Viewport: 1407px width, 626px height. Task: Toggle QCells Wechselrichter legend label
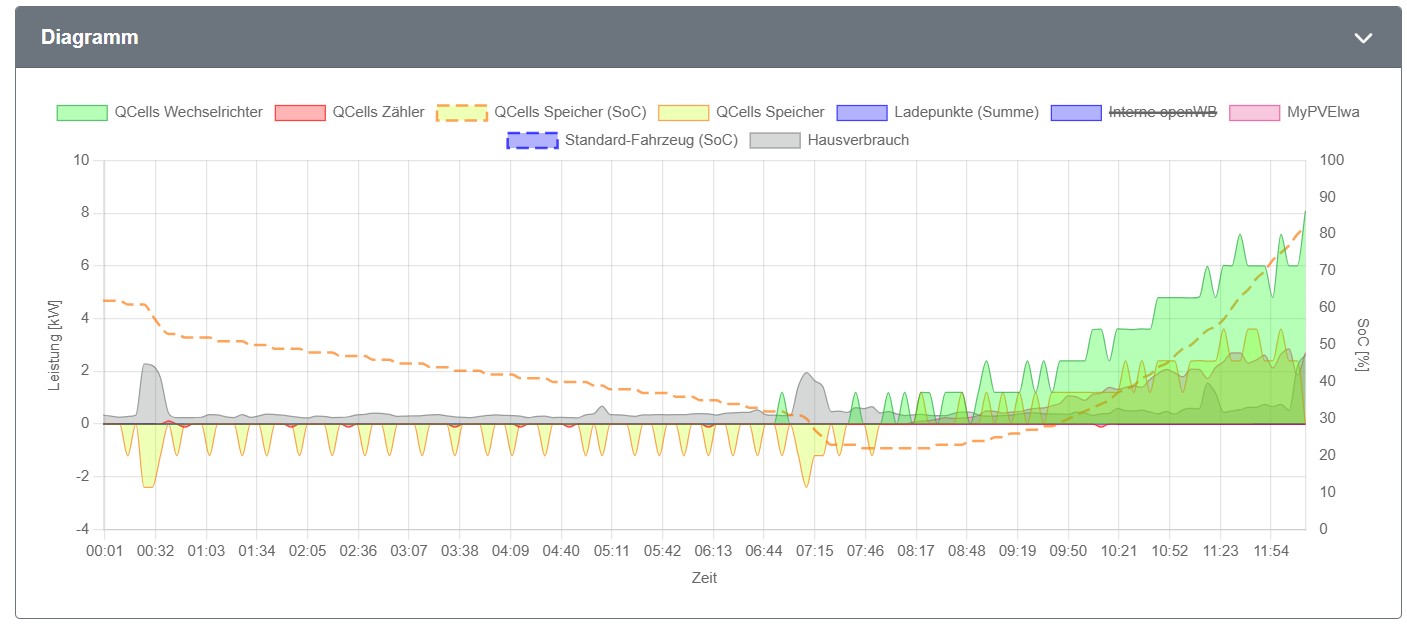[x=188, y=112]
